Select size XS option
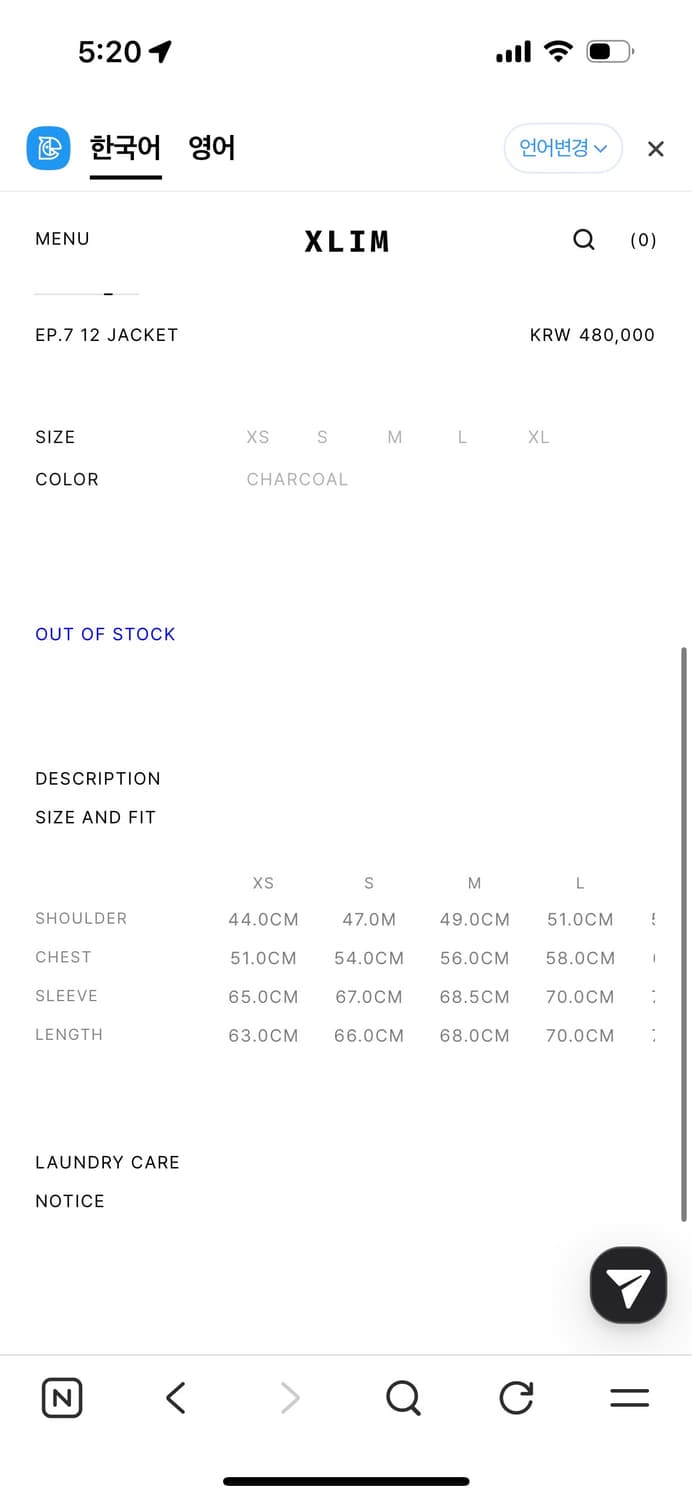This screenshot has height=1500, width=692. coord(258,437)
